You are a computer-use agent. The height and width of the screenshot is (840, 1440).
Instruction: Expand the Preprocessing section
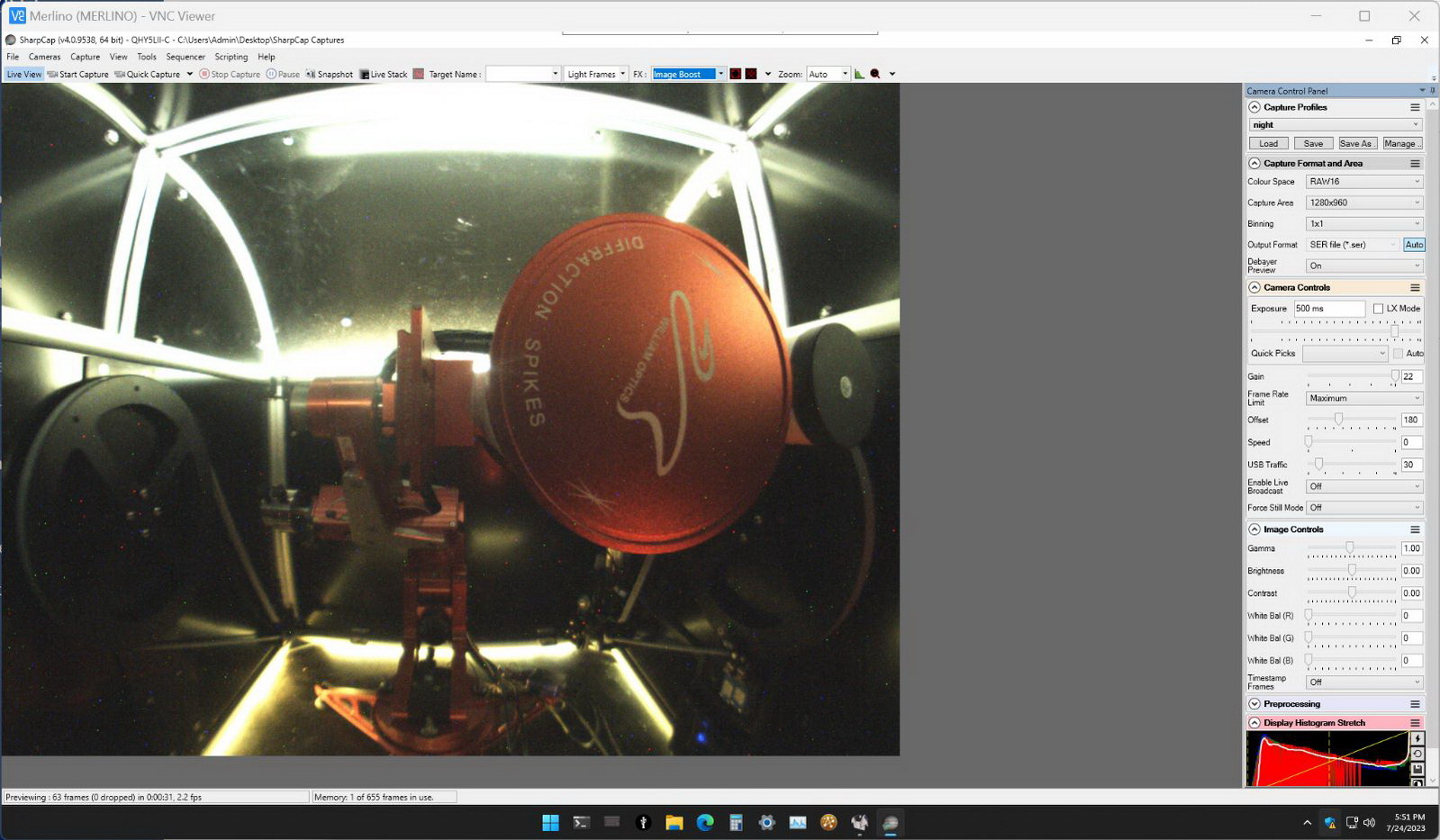coord(1254,704)
